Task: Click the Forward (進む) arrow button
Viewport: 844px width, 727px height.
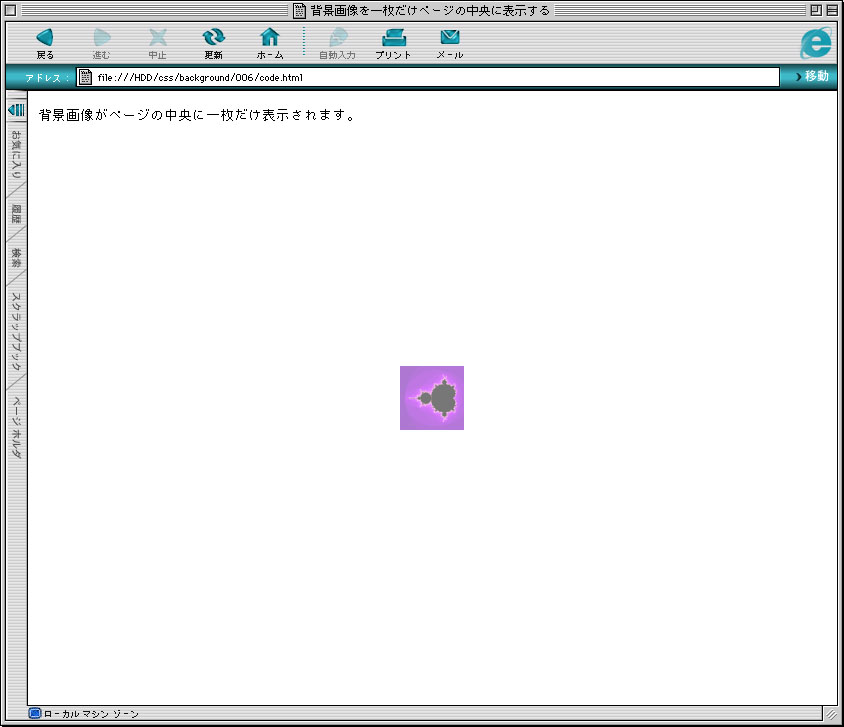Action: point(102,39)
